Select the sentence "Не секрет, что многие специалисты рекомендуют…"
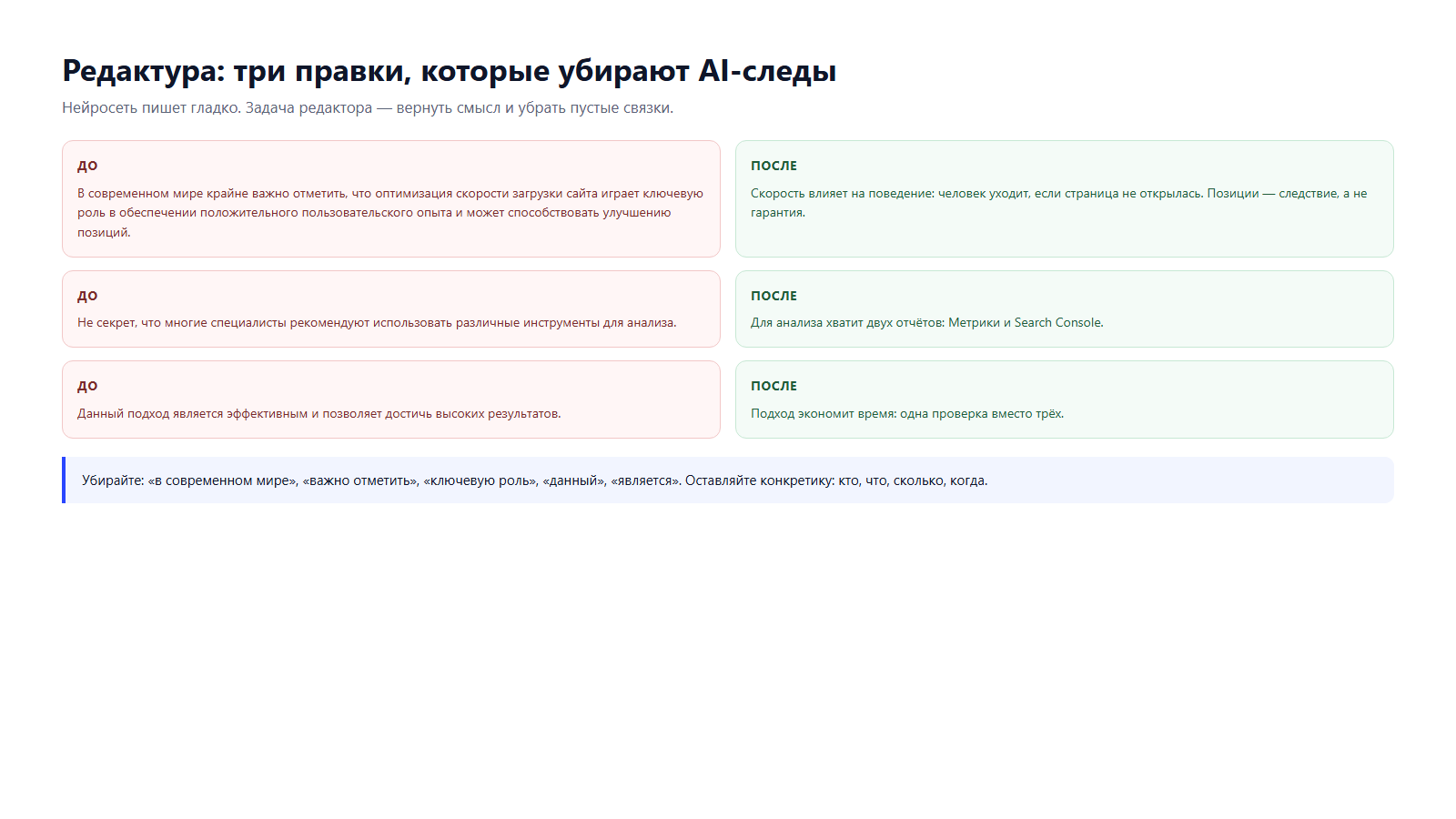The height and width of the screenshot is (819, 1456). [x=377, y=323]
